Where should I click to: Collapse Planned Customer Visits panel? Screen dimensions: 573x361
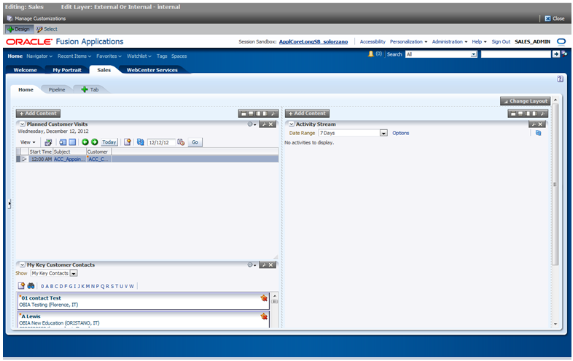tap(22, 124)
